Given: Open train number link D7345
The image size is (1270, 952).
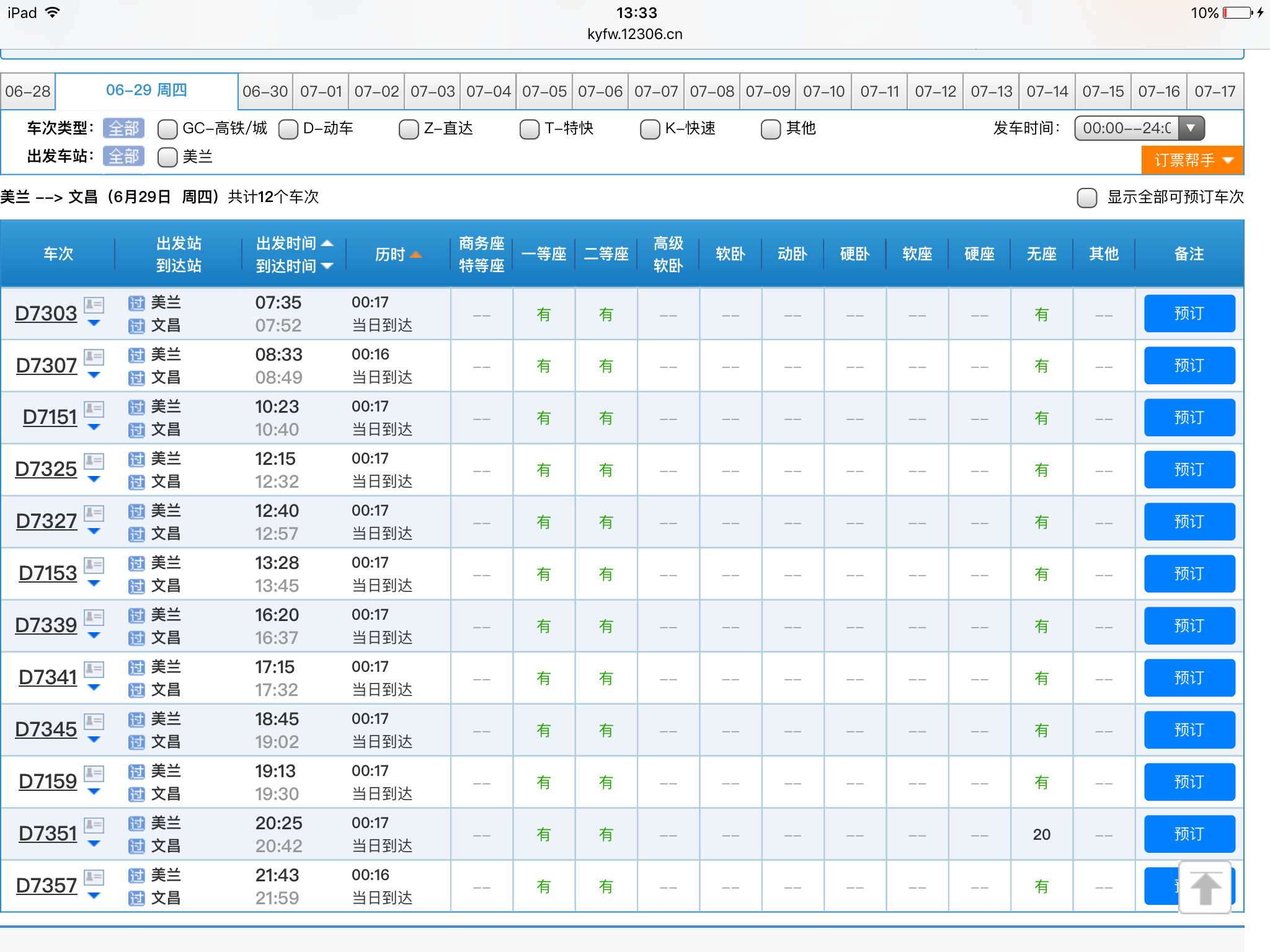Looking at the screenshot, I should (46, 730).
